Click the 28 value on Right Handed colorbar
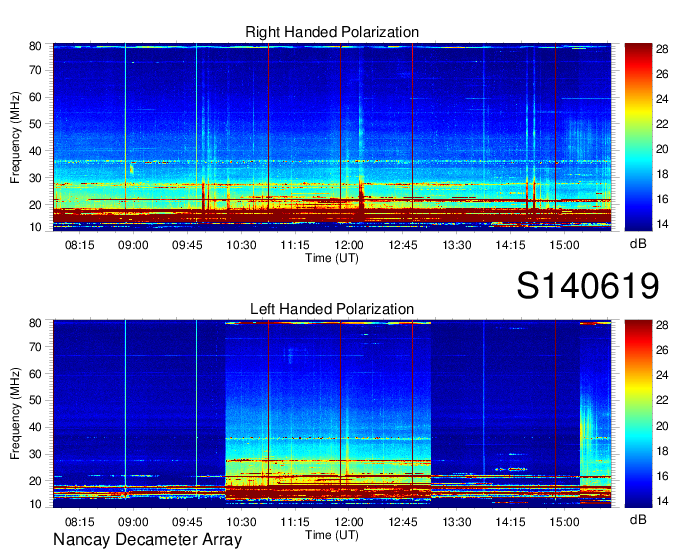 (662, 49)
